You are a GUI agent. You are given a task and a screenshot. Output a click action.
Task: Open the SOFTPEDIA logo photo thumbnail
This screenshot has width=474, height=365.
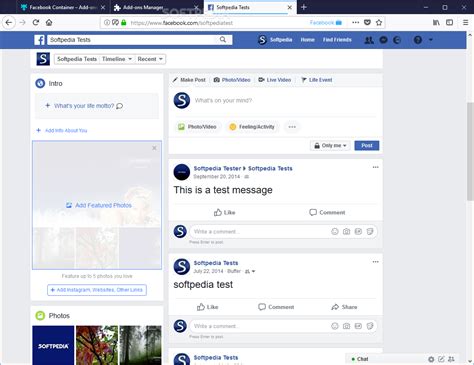point(53,345)
